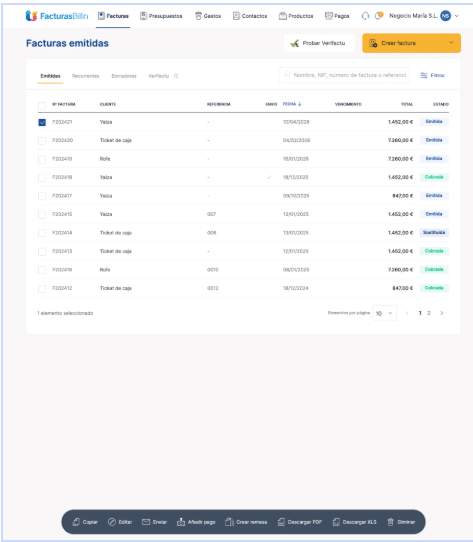Open Pagos via its payment icon
473x542 pixels.
(x=329, y=16)
